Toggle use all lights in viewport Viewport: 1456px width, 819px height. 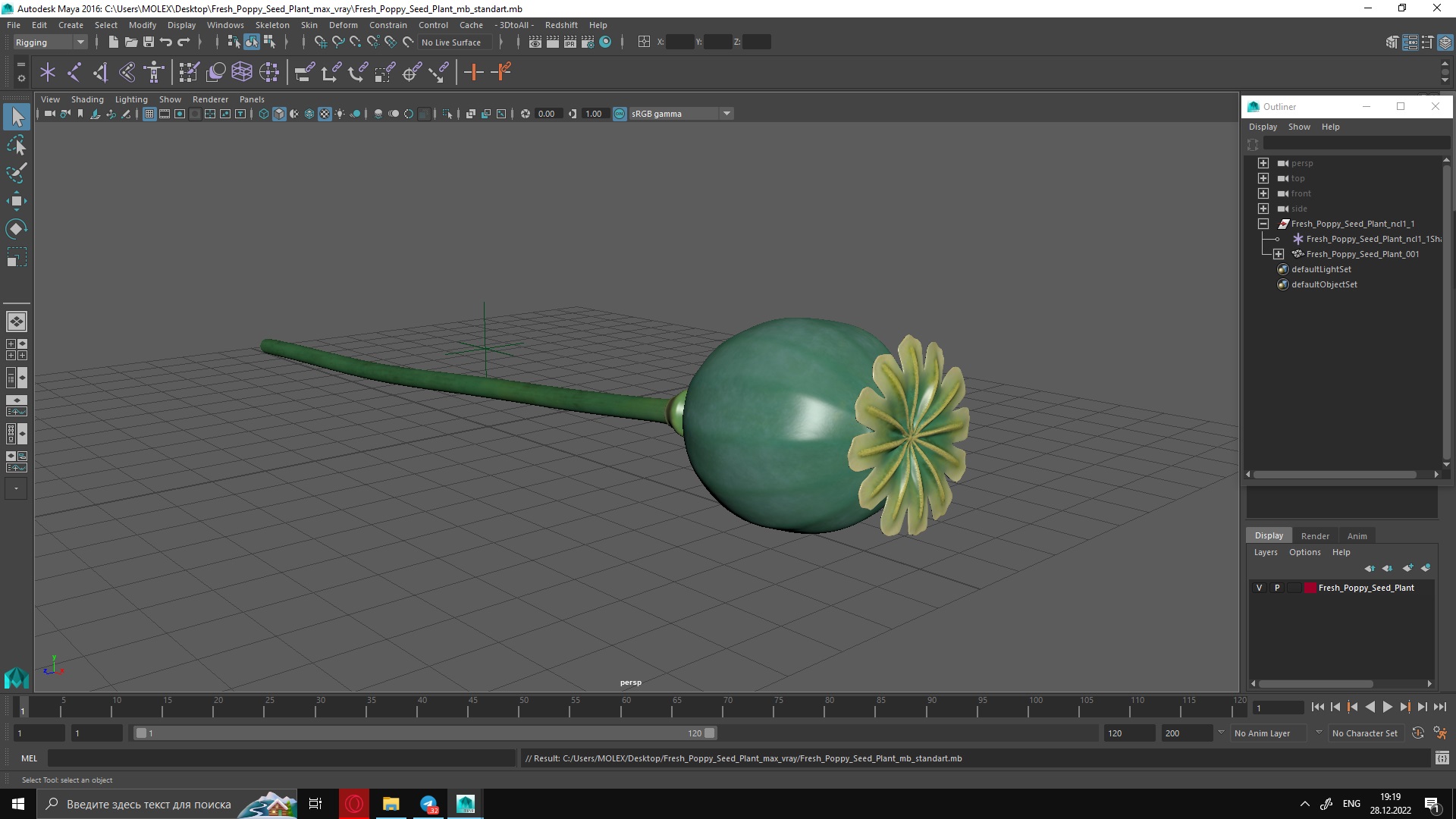(340, 115)
